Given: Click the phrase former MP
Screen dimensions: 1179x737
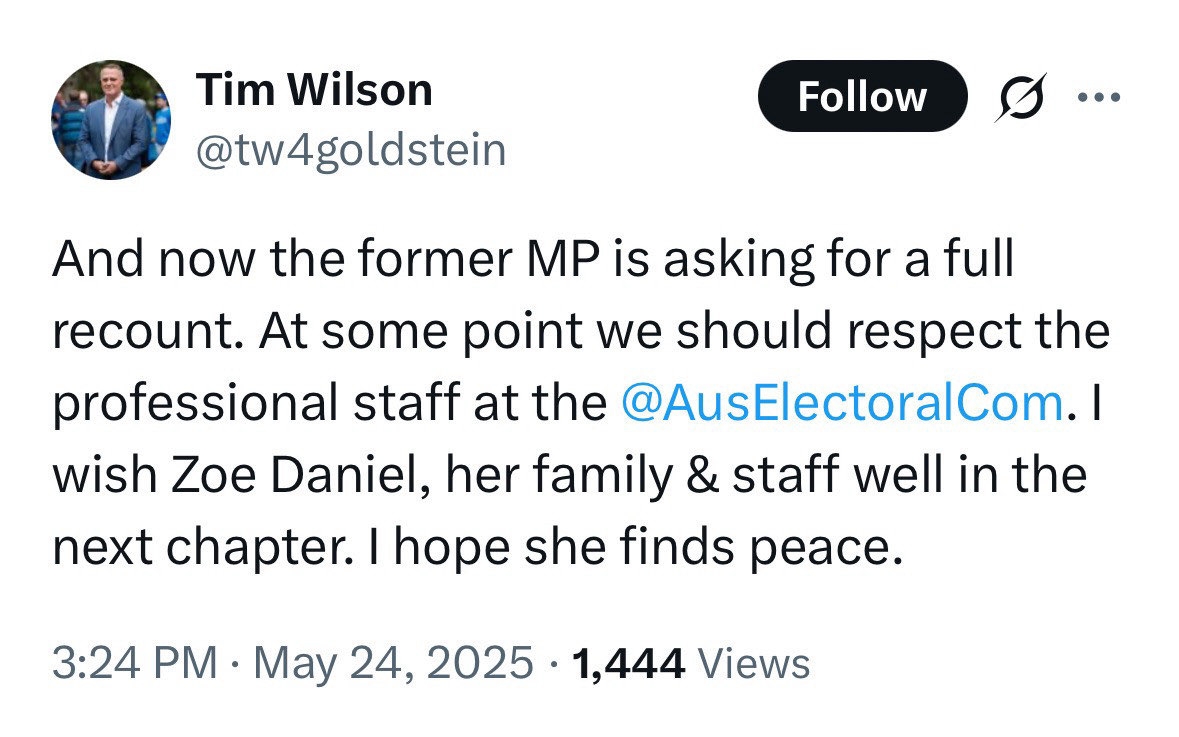Looking at the screenshot, I should tap(472, 260).
